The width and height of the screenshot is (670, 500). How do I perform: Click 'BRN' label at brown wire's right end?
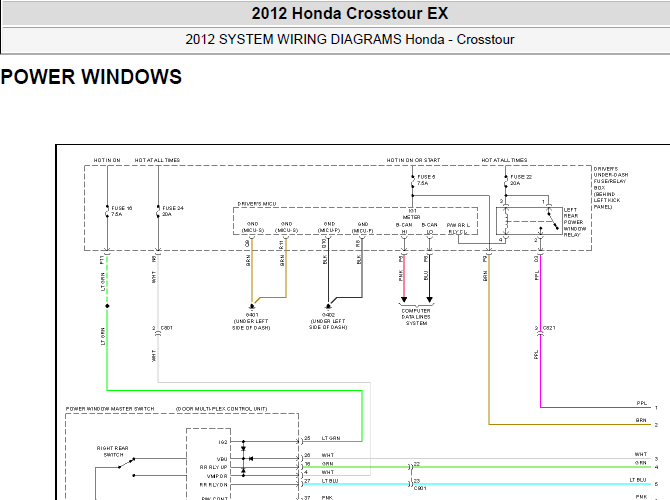(x=641, y=421)
